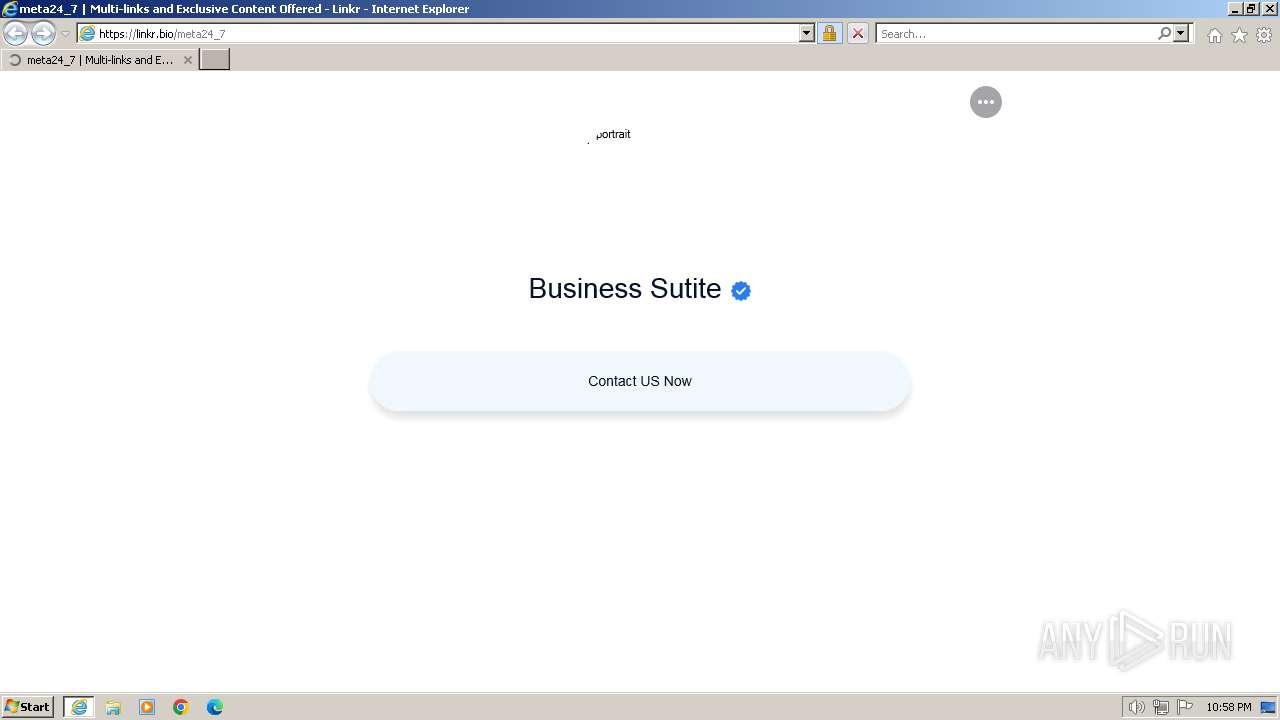The width and height of the screenshot is (1280, 720).
Task: Open a new blank tab
Action: click(x=215, y=60)
